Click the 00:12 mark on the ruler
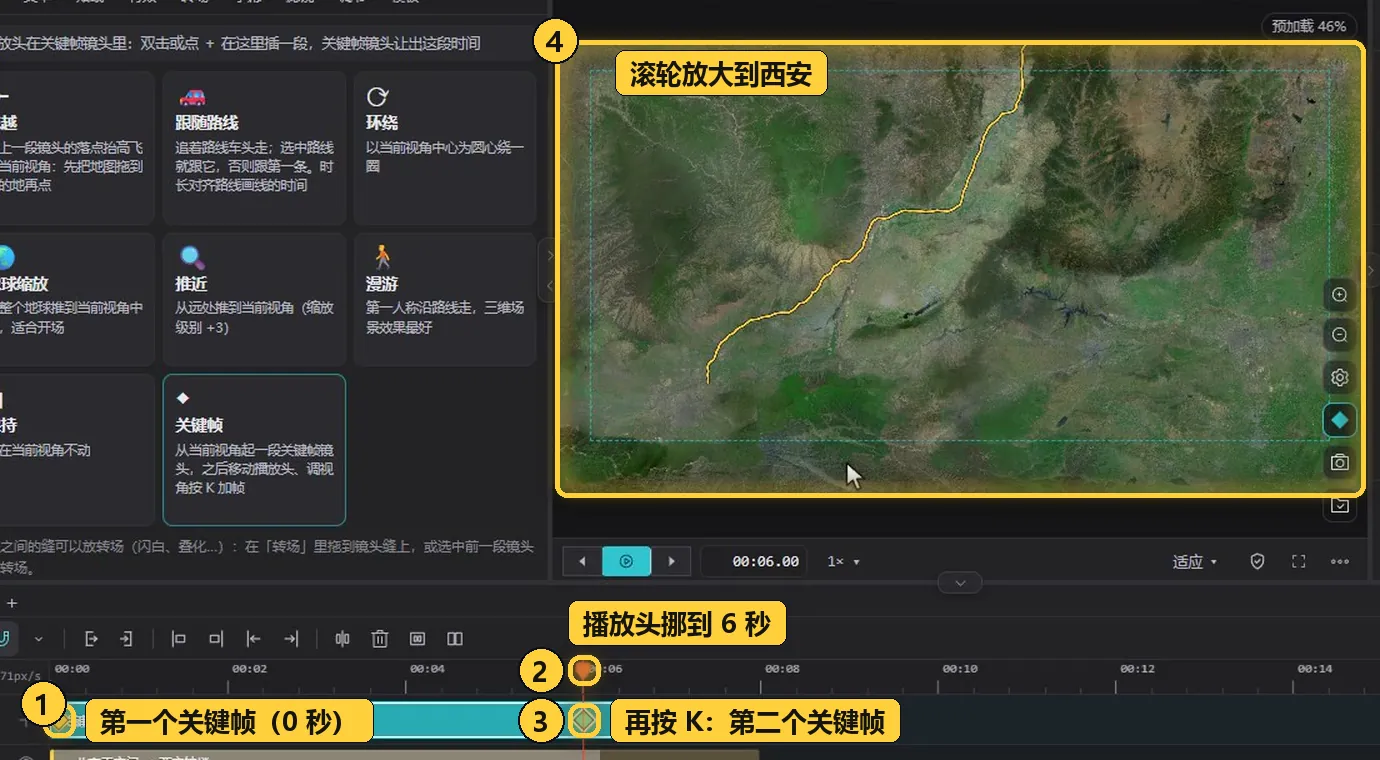This screenshot has width=1380, height=760. [x=1137, y=668]
